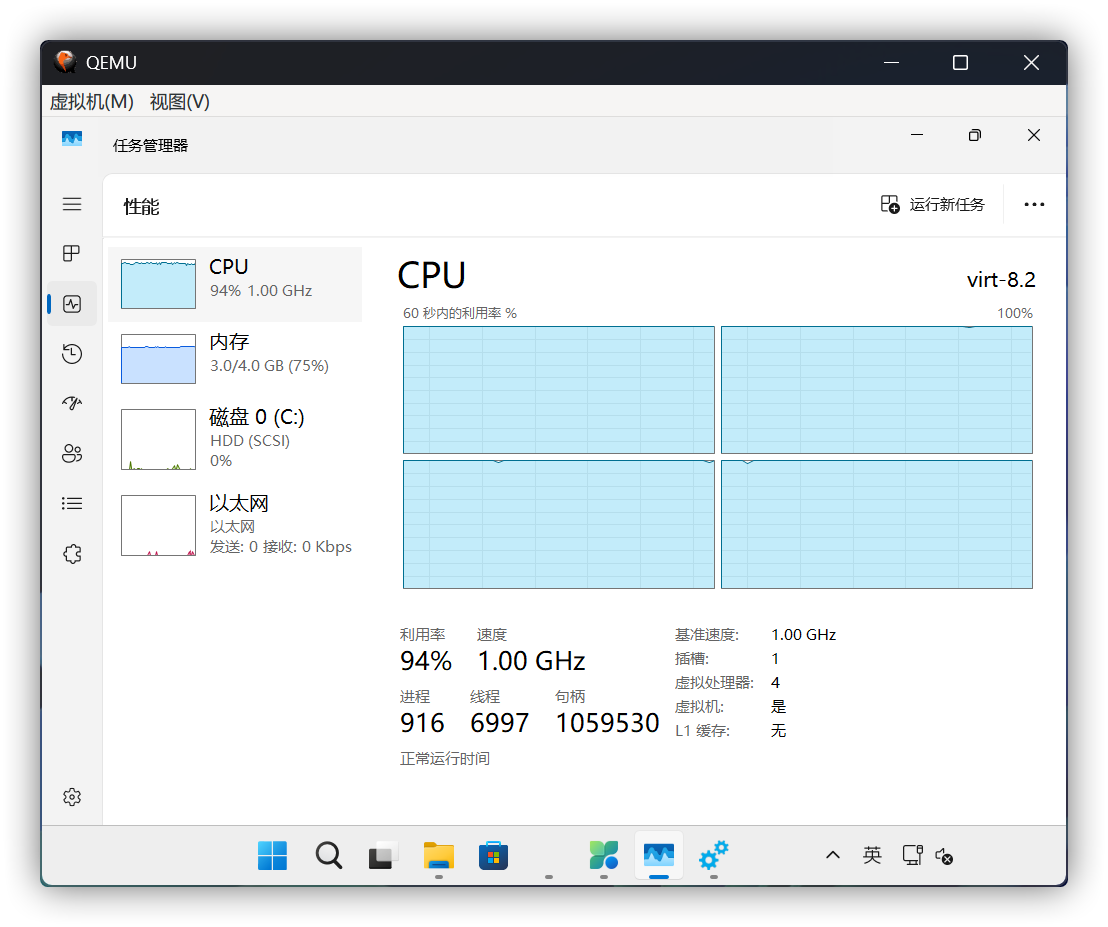
Task: Select the 以太网 network item
Action: [234, 525]
